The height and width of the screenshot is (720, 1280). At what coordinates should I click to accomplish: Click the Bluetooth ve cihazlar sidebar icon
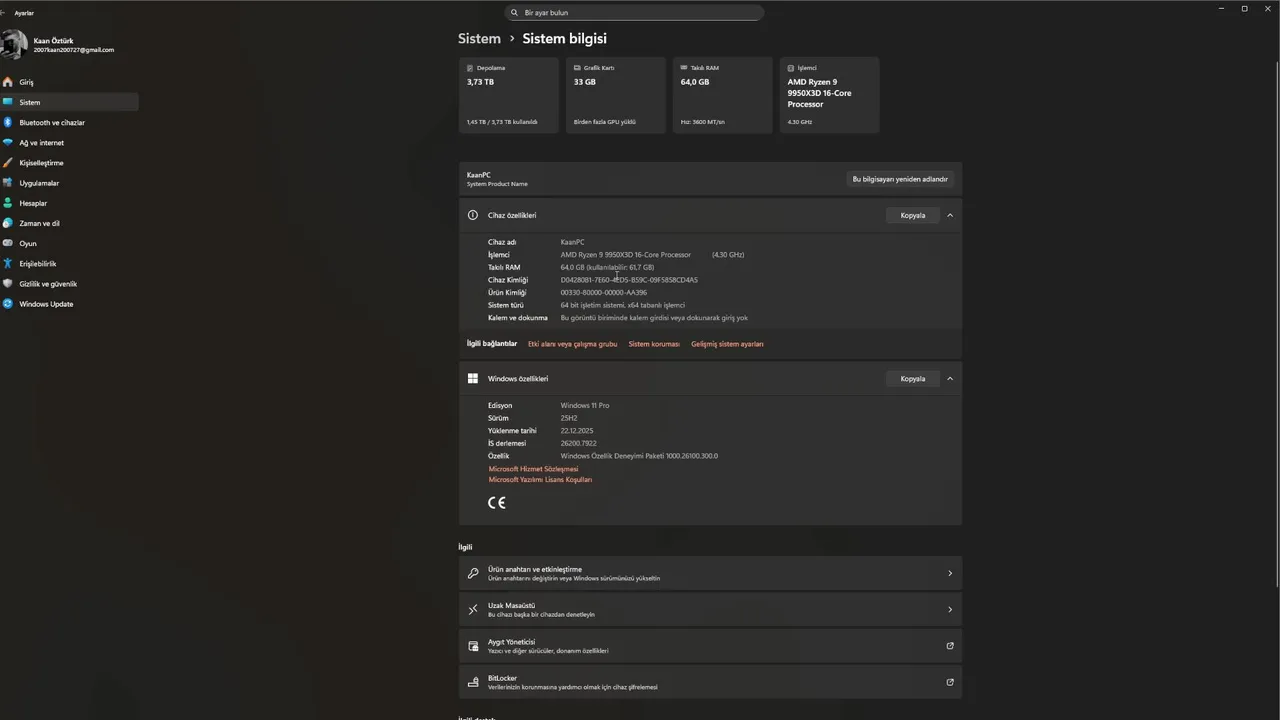pyautogui.click(x=8, y=122)
